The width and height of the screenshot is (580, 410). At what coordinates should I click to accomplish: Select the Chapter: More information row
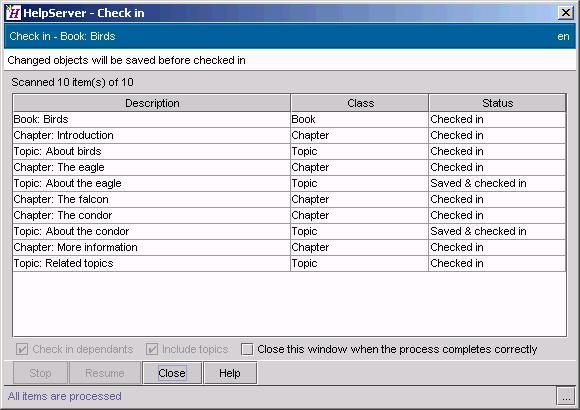[x=289, y=247]
